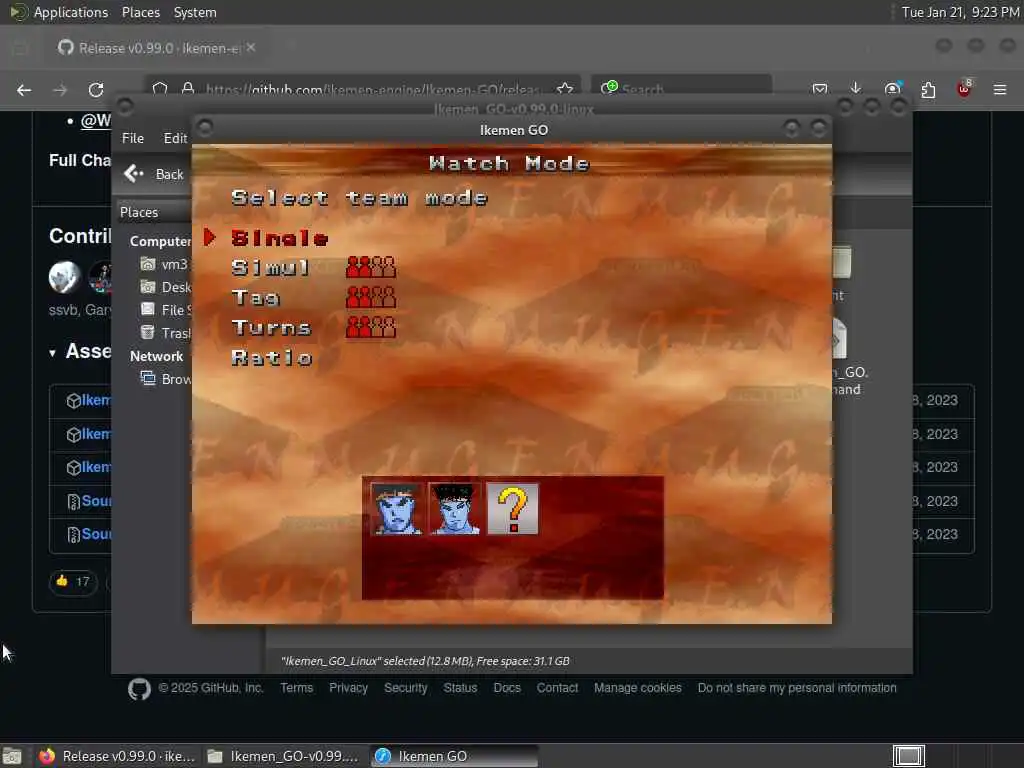This screenshot has height=768, width=1024.
Task: Click Back button in file manager
Action: [154, 174]
